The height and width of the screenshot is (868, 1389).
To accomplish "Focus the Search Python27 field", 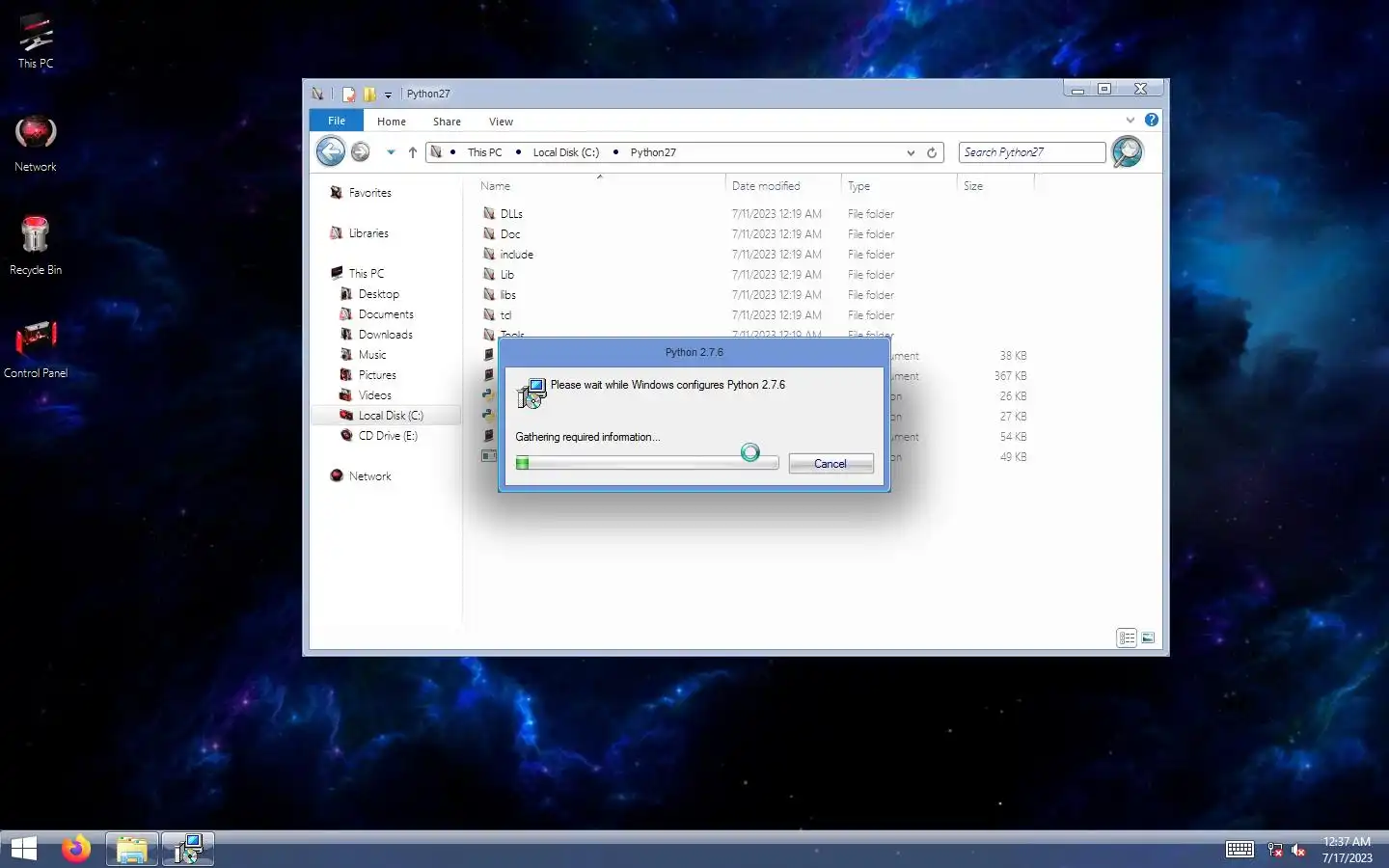I will [1032, 152].
